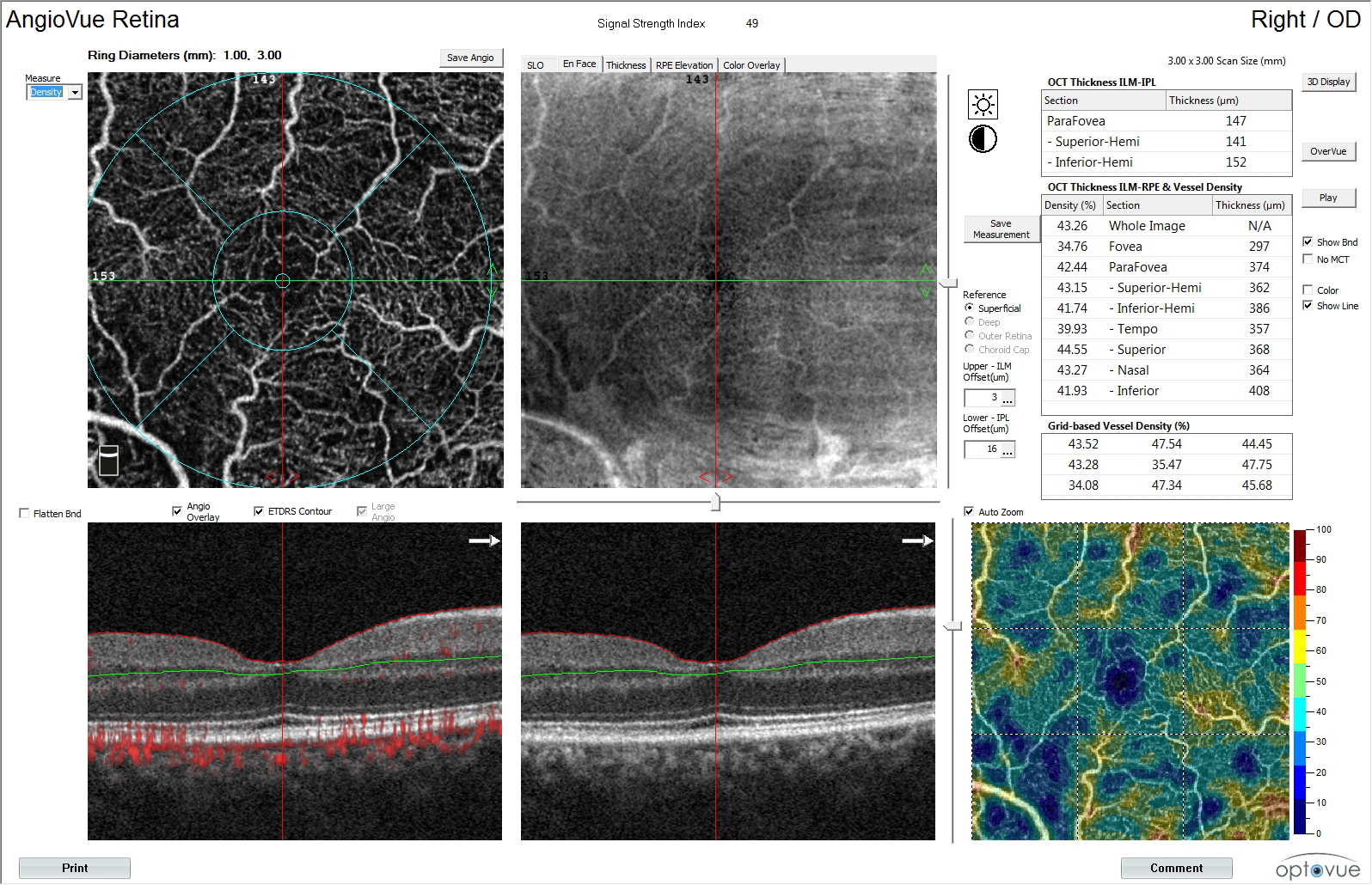This screenshot has width=1372, height=885.
Task: Click the Signal Strength Index value 49
Action: [752, 24]
